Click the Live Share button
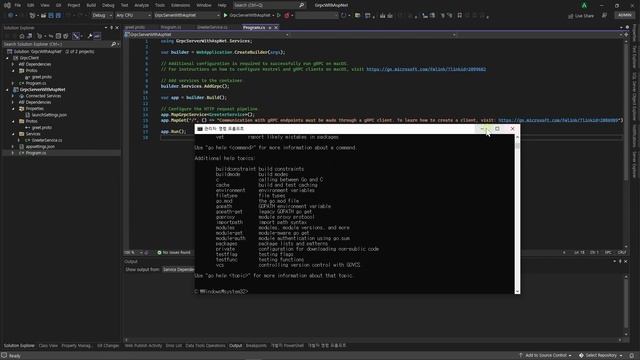640x360 pixels. (581, 16)
